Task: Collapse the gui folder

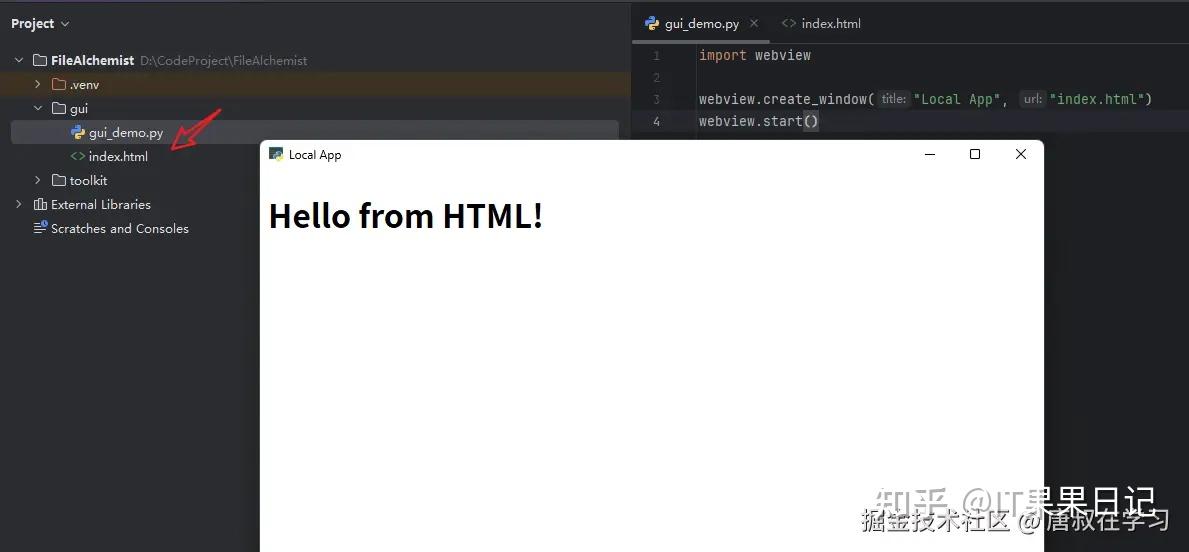Action: [37, 108]
